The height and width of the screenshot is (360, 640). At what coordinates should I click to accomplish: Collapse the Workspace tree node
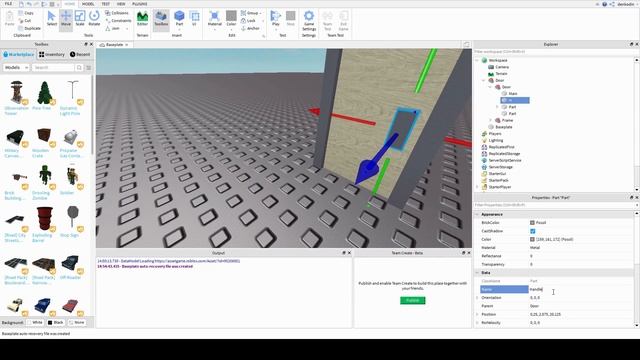pyautogui.click(x=477, y=60)
